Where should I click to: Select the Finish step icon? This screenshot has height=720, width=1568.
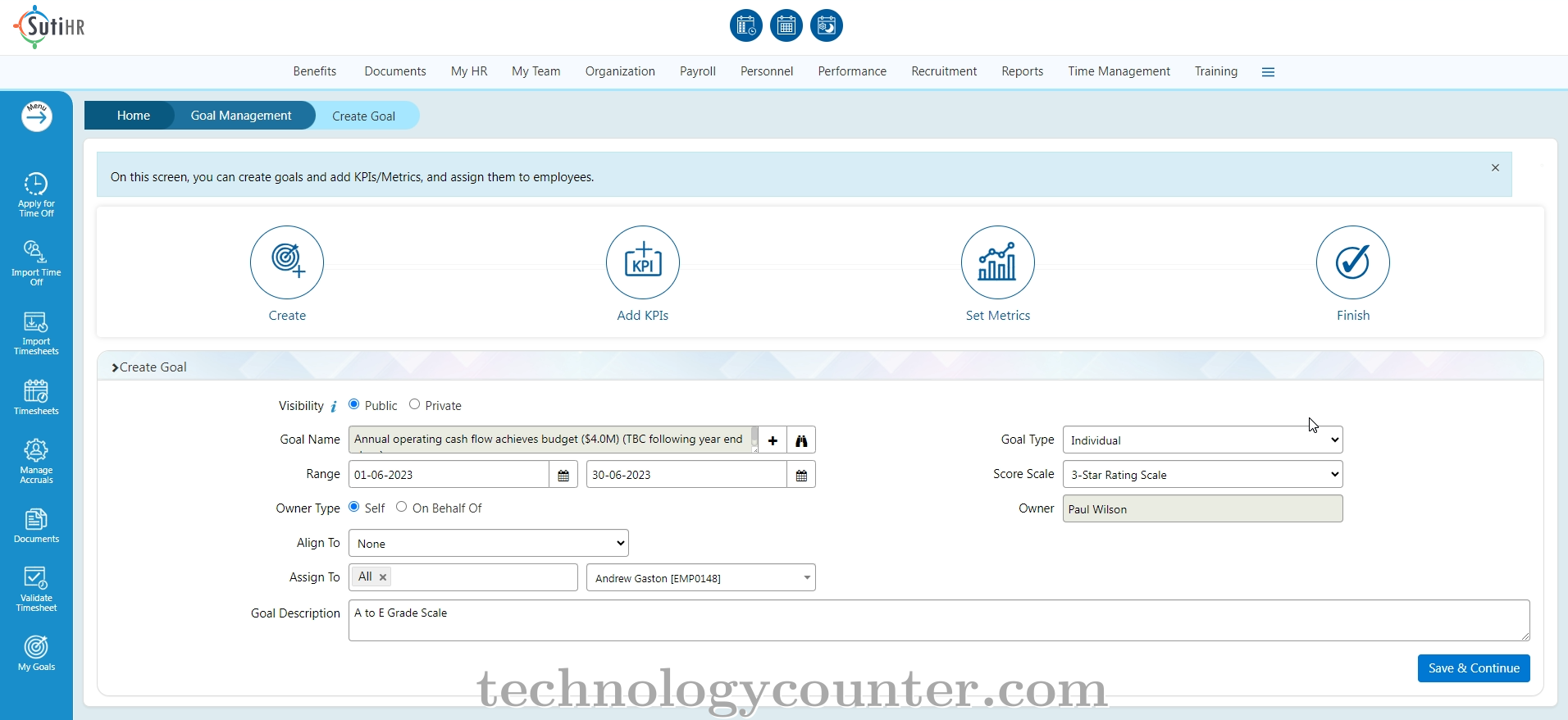click(1353, 262)
